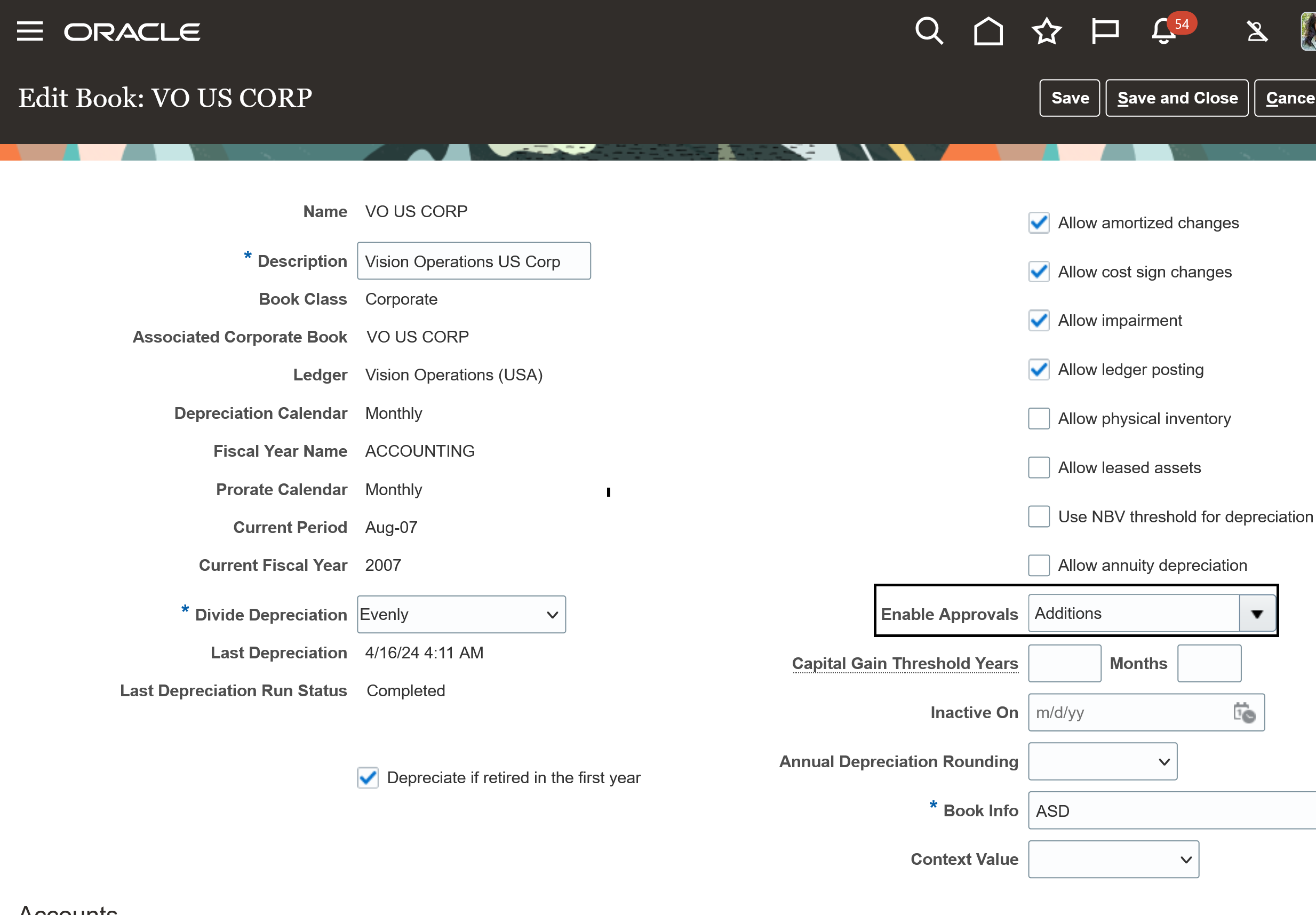Image resolution: width=1316 pixels, height=915 pixels.
Task: Open the hamburger navigator menu
Action: point(30,31)
